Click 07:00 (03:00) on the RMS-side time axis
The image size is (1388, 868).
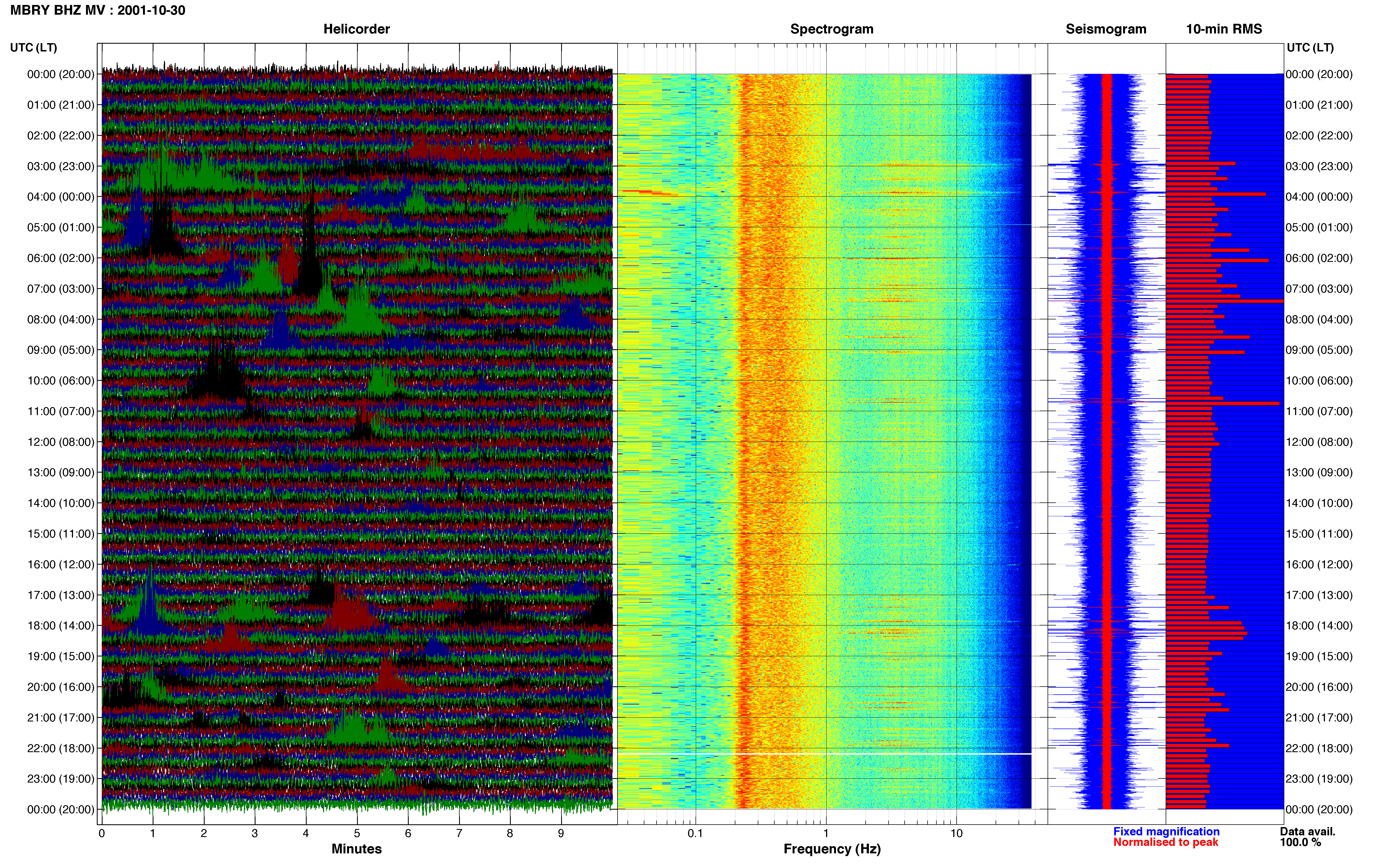tap(1319, 289)
